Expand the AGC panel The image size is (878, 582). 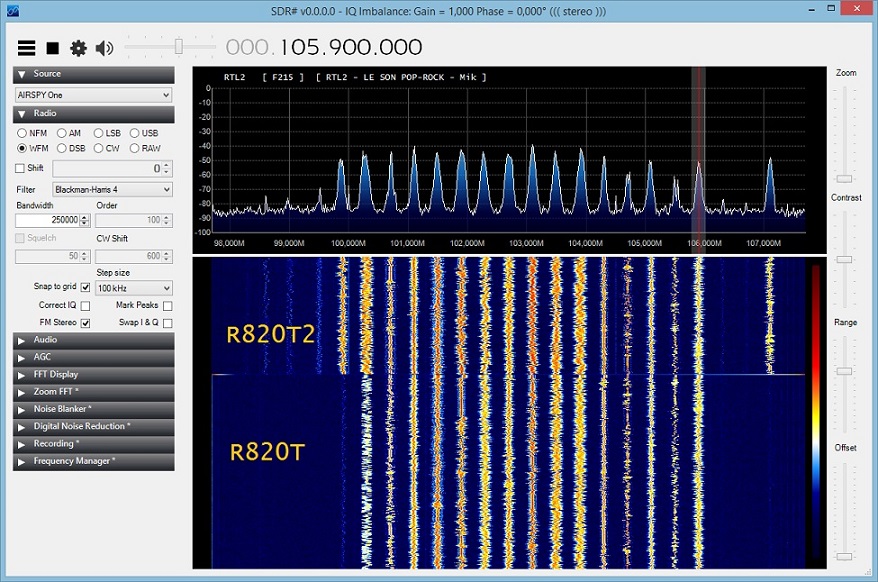click(94, 357)
